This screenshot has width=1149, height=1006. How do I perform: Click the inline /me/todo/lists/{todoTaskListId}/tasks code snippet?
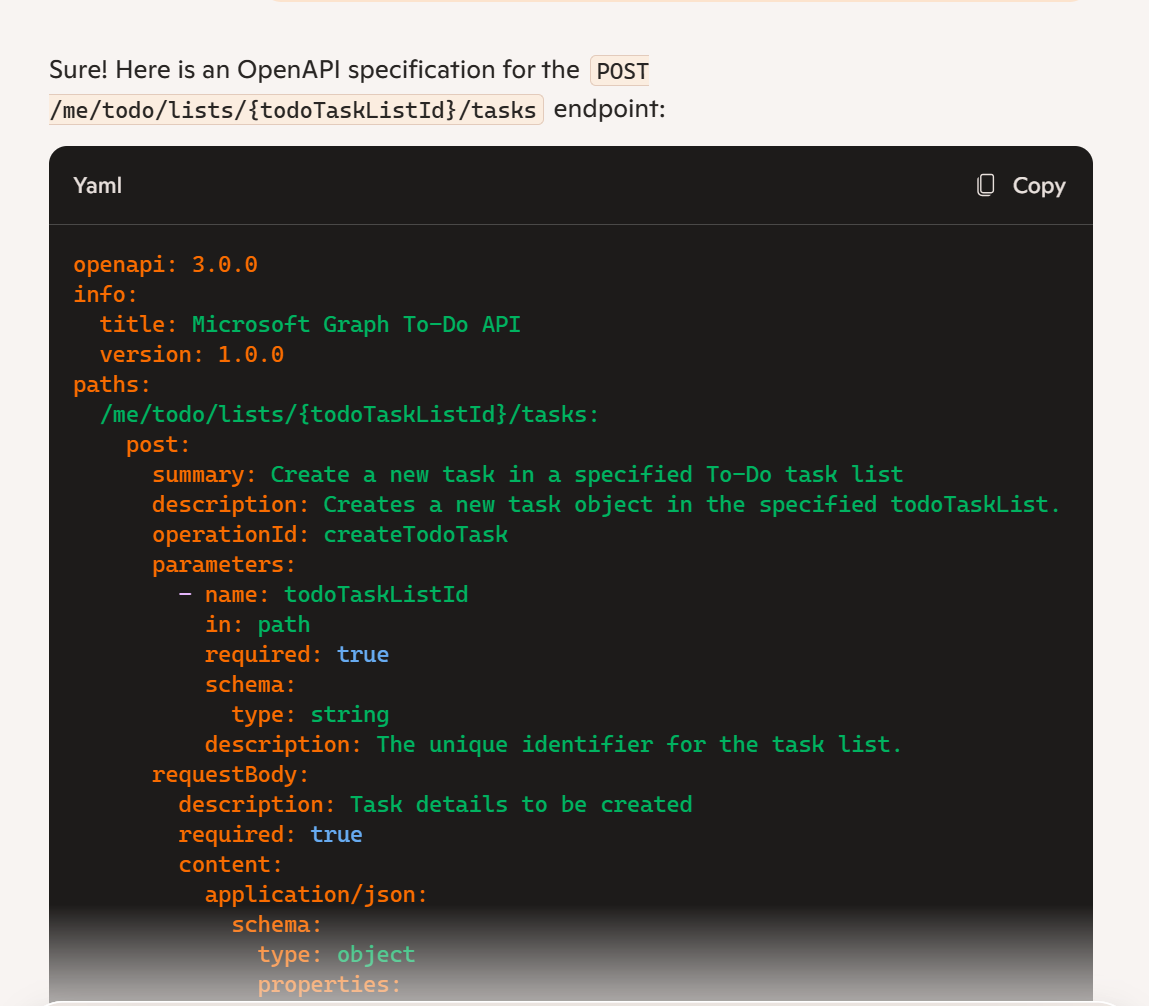point(296,109)
